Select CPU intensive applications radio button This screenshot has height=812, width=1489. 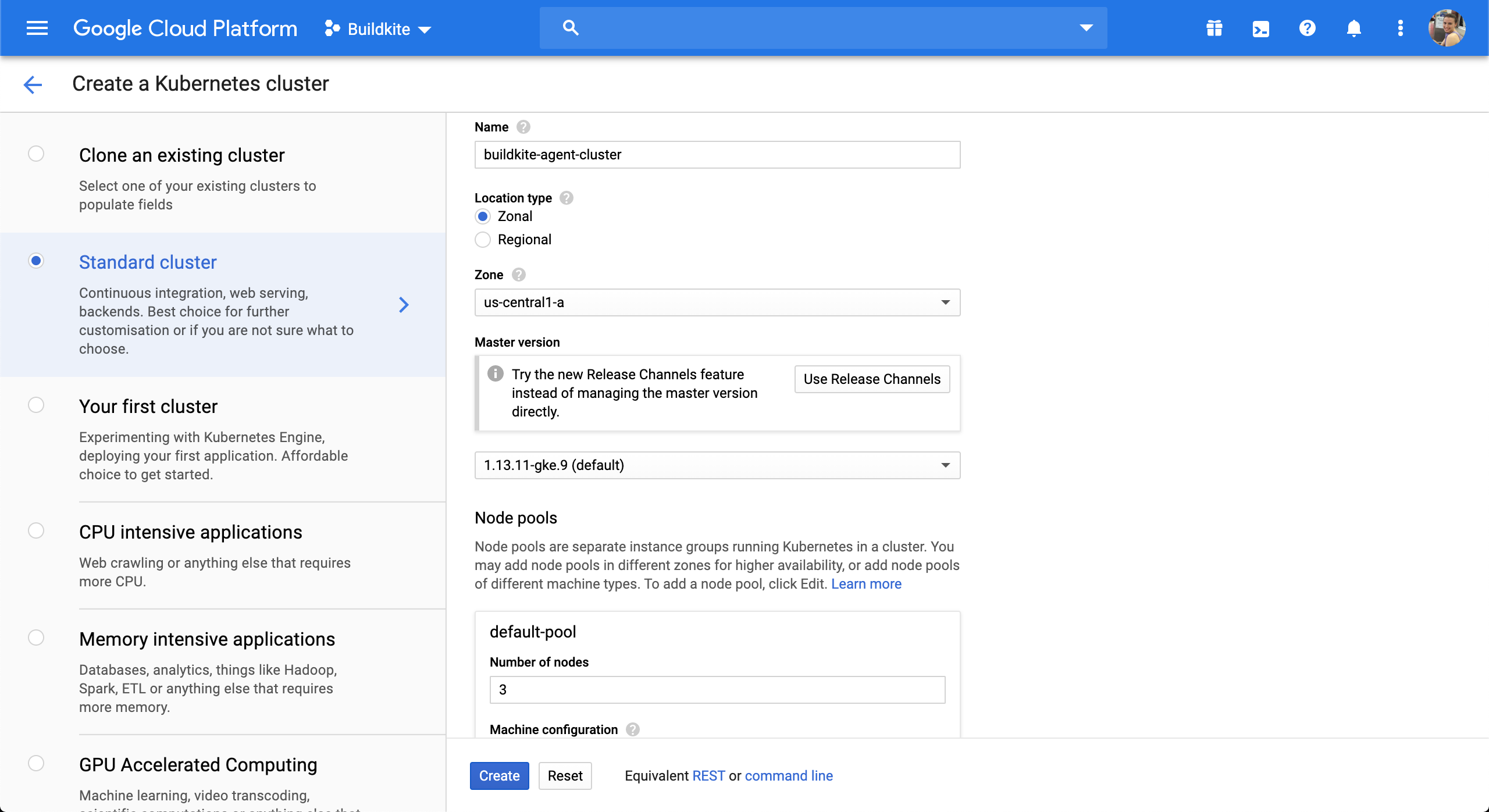pyautogui.click(x=36, y=530)
